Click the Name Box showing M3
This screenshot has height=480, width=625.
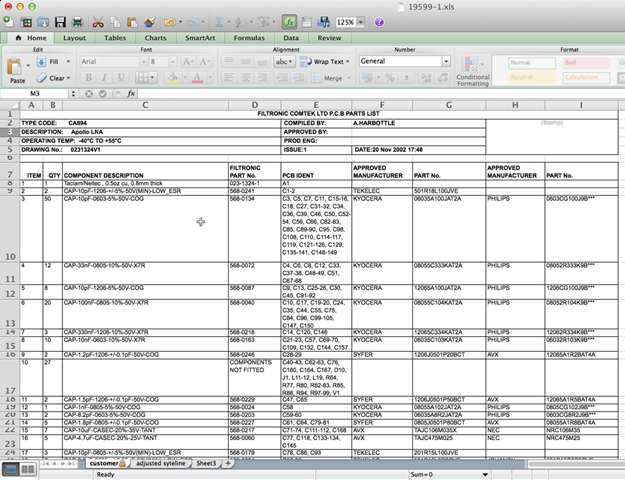[35, 93]
